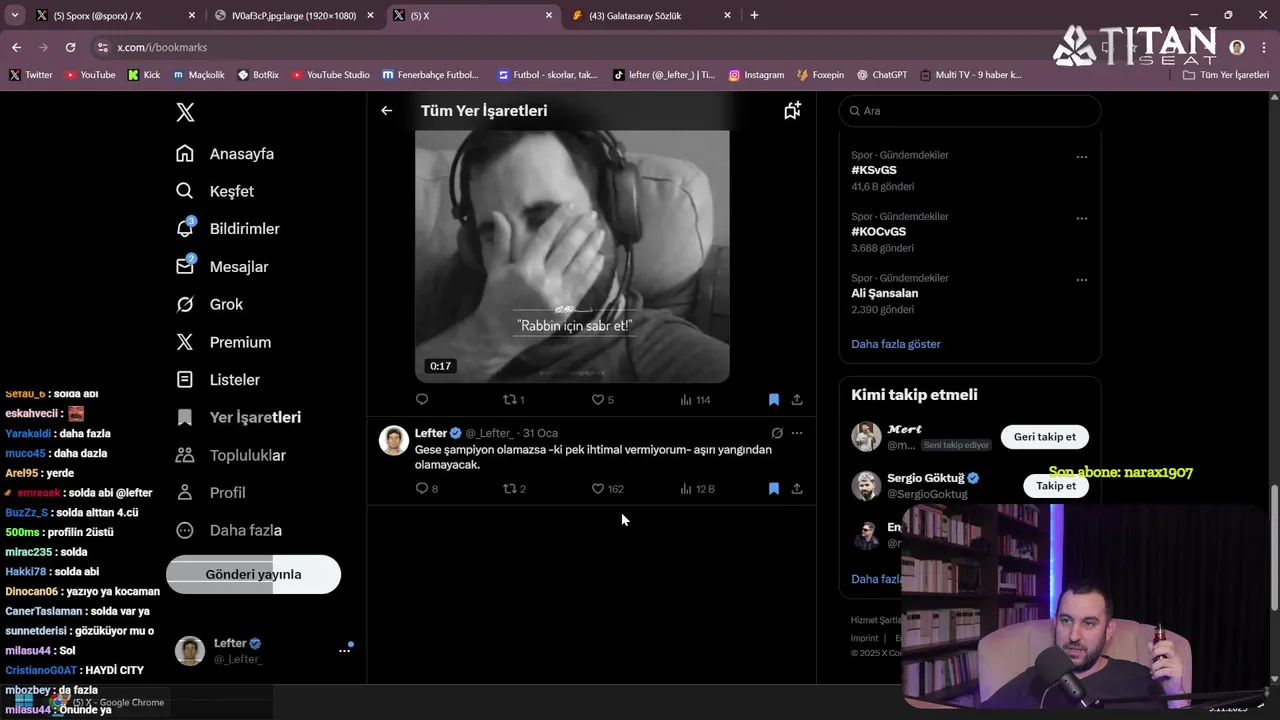Open Bildirimler notifications

point(228,229)
